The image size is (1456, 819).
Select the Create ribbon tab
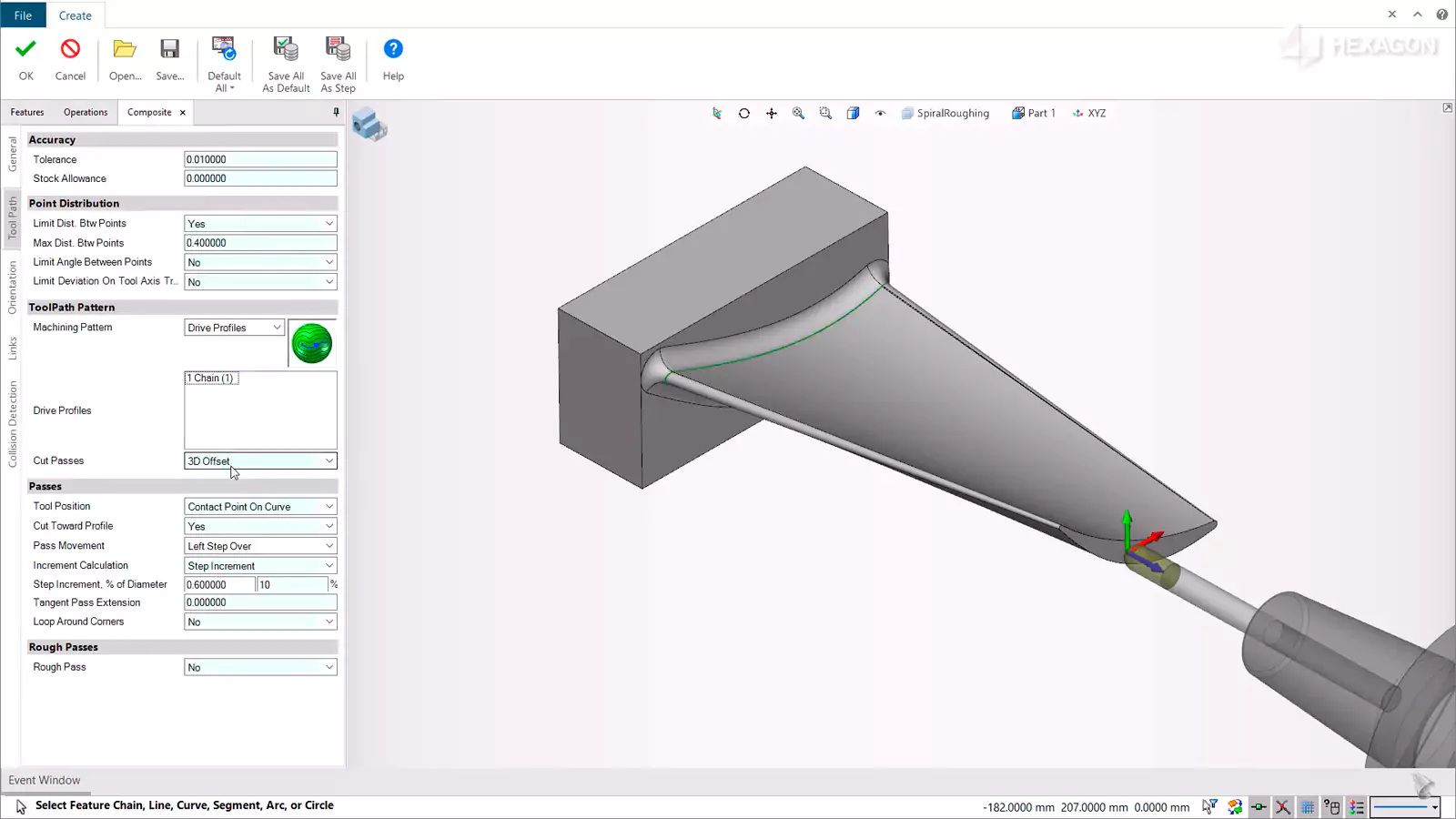pos(76,15)
